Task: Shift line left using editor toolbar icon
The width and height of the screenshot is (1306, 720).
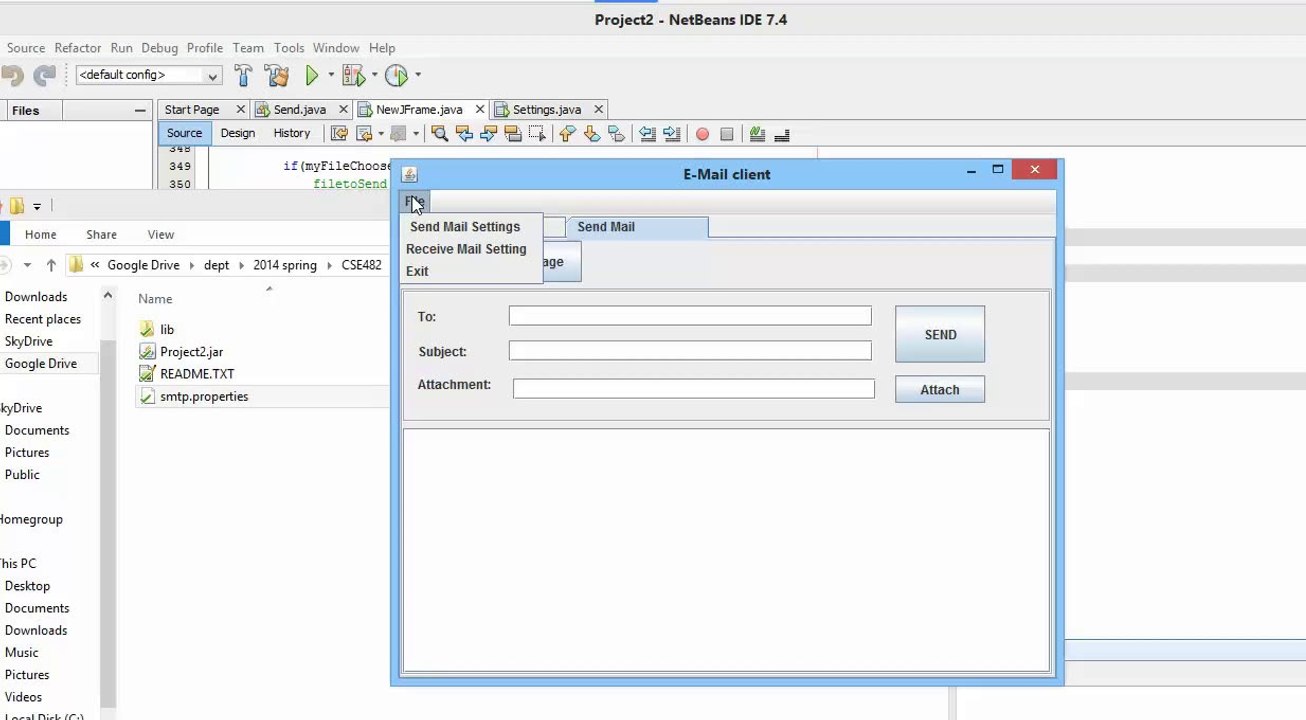Action: point(647,134)
